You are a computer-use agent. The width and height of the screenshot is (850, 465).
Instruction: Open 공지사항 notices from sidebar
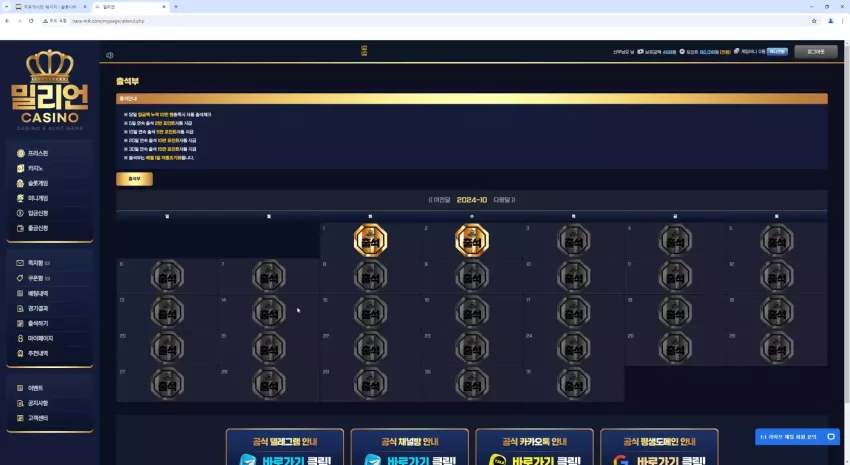37,403
